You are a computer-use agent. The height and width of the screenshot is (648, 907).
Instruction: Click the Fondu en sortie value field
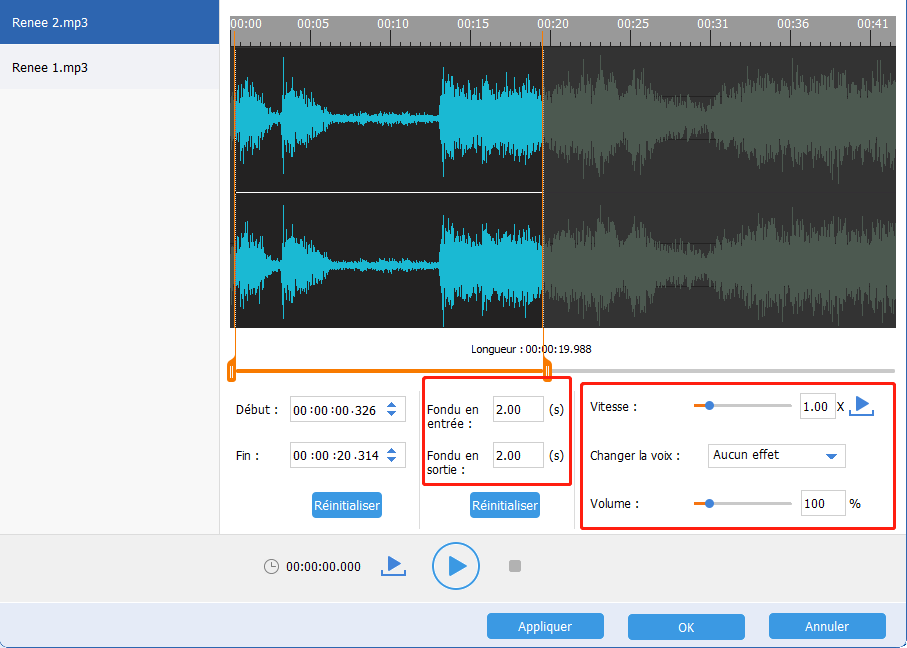pos(518,455)
